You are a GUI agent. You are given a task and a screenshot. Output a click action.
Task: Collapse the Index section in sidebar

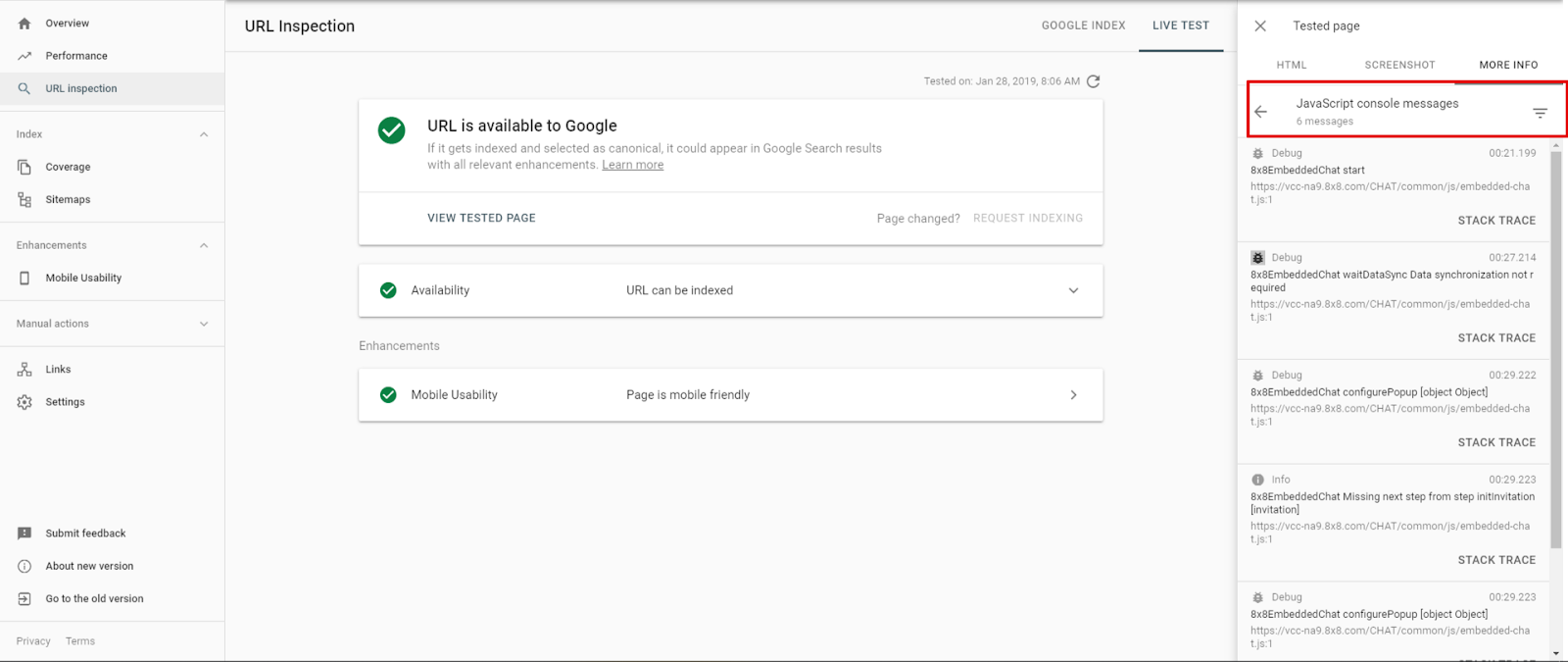tap(204, 134)
